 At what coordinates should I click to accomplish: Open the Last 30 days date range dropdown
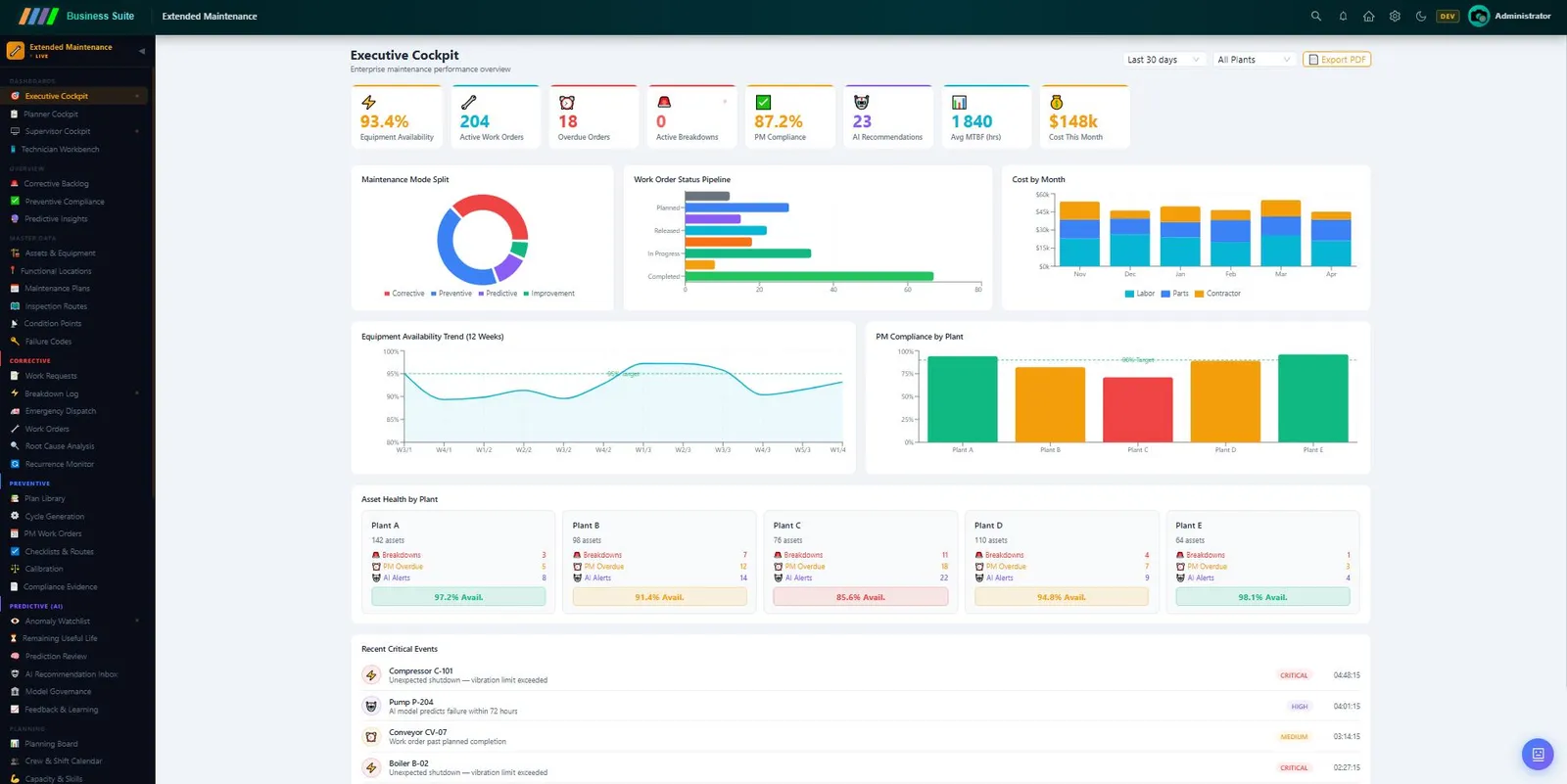pos(1163,60)
